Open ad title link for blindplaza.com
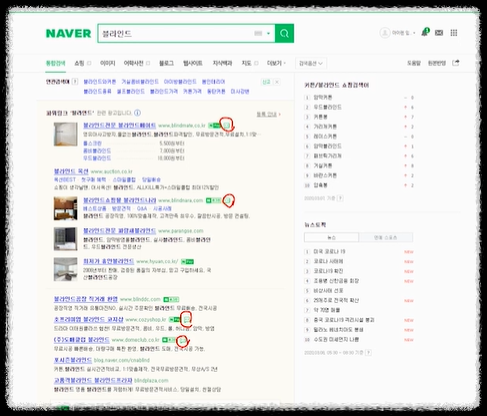Viewport: 487px width, 416px height. [x=93, y=380]
